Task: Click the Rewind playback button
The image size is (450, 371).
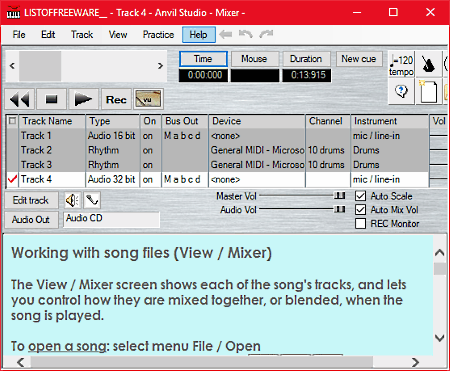Action: (x=20, y=99)
